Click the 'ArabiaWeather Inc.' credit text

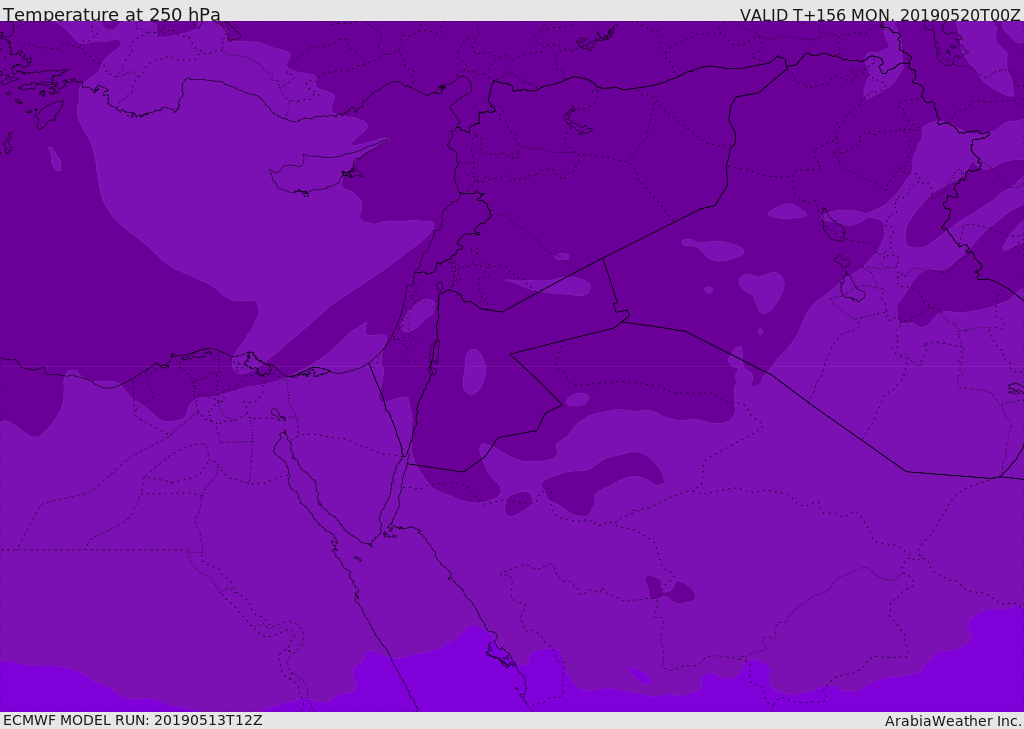953,721
